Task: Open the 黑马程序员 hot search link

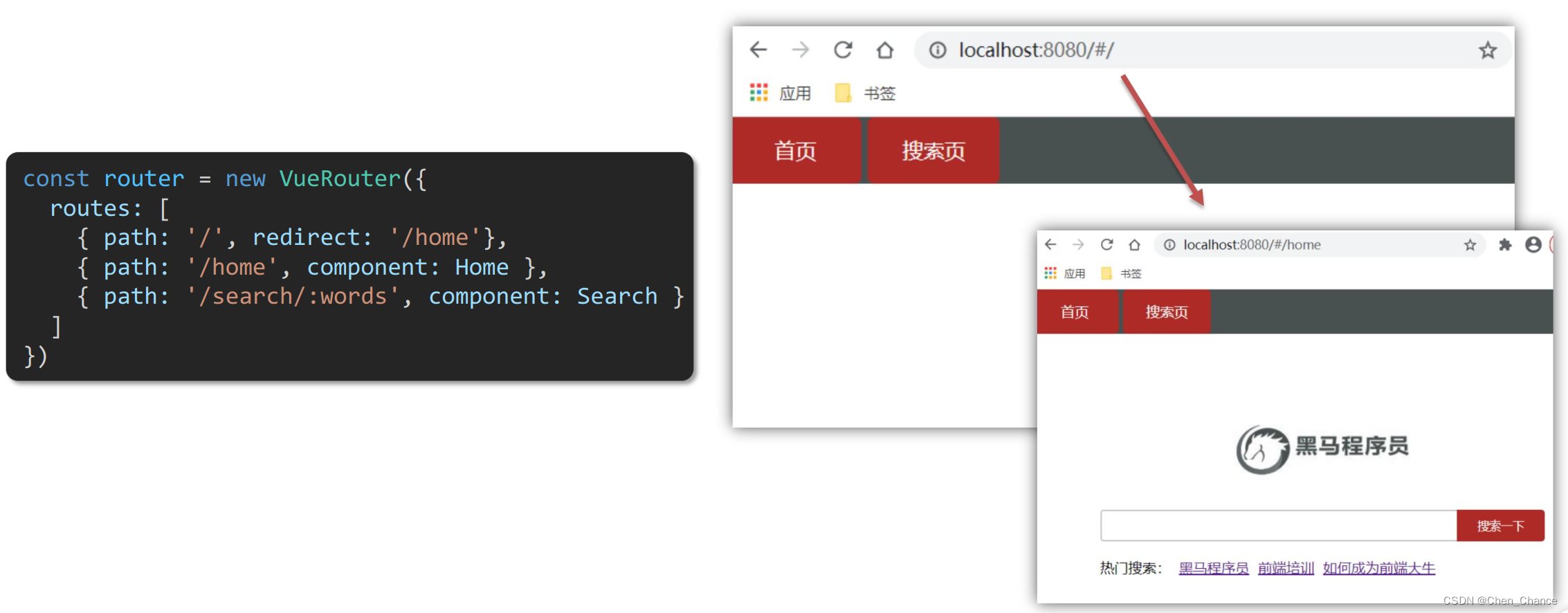Action: point(1214,568)
